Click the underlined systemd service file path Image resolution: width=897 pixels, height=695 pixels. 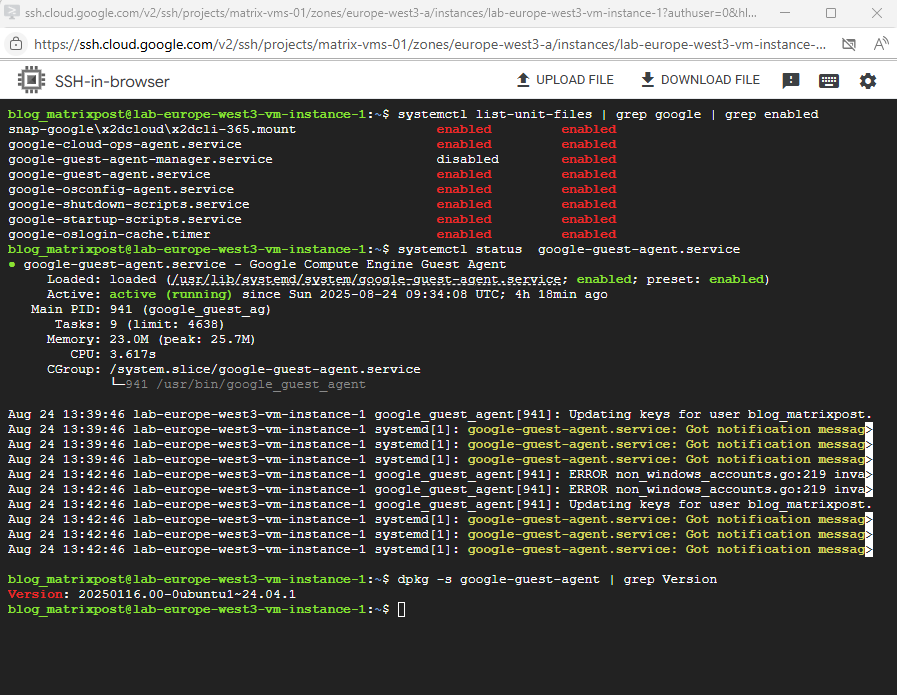coord(366,279)
